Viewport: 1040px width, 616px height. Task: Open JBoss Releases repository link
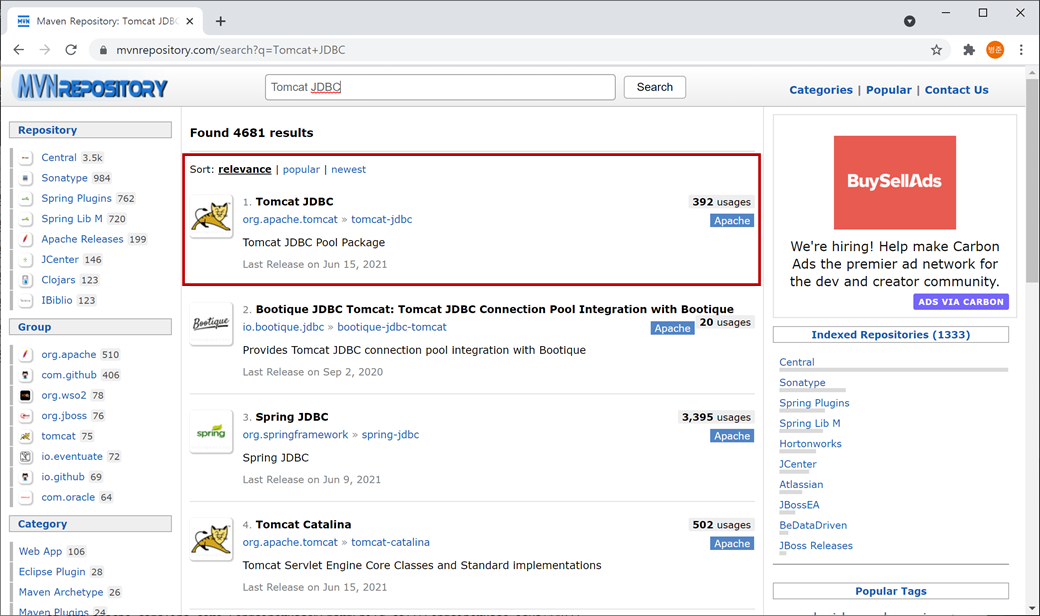pyautogui.click(x=816, y=546)
